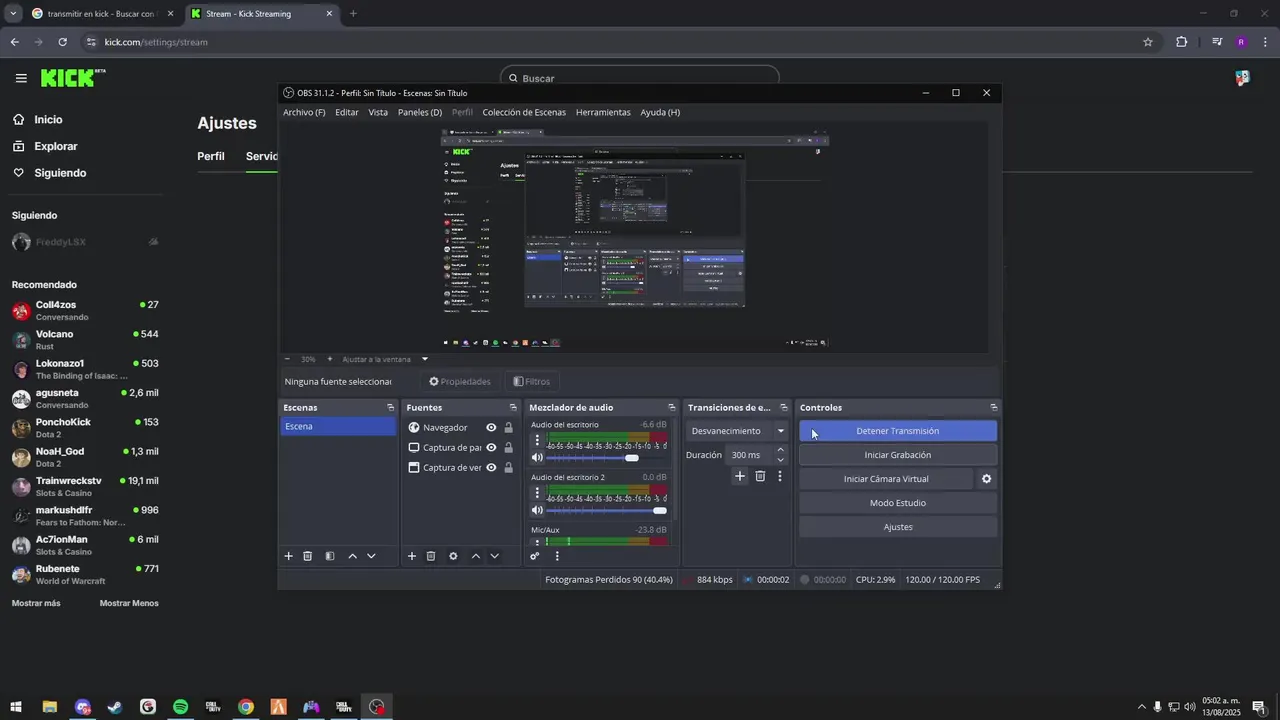Undock the Fuentes panel

513,408
